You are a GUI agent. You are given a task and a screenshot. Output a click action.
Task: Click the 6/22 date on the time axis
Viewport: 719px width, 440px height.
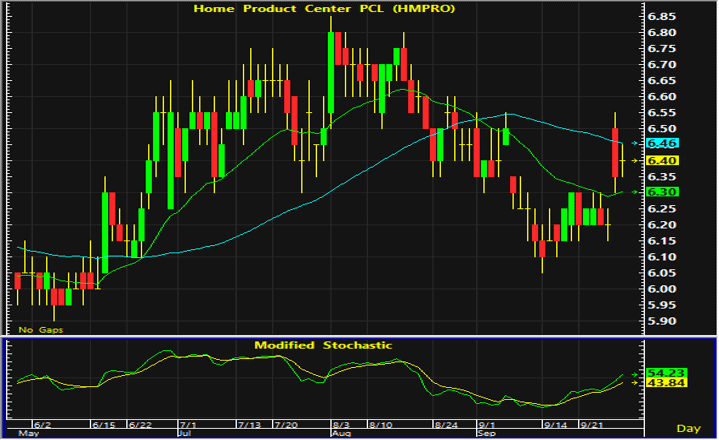click(x=140, y=425)
